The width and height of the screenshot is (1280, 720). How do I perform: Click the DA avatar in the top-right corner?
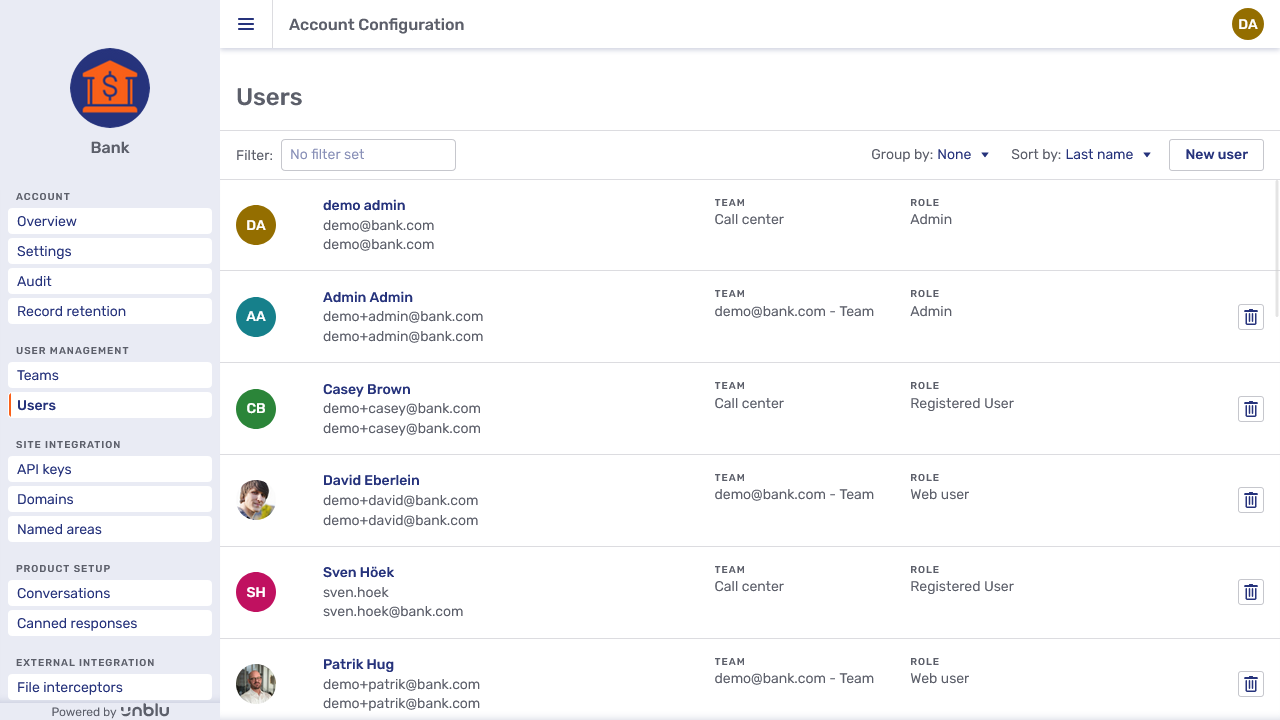[1247, 24]
